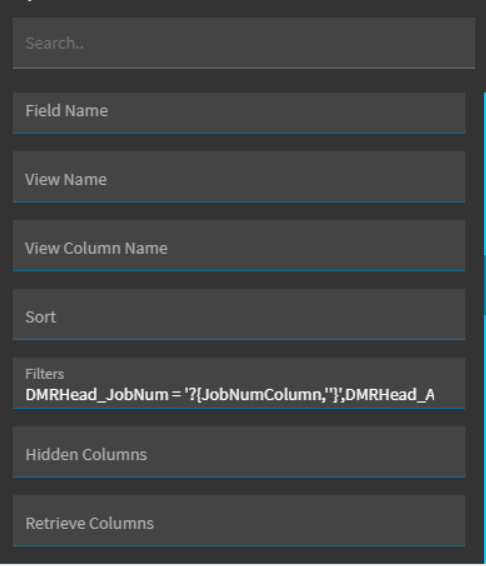Click the Search.. input field
This screenshot has height=566, width=486.
(244, 43)
